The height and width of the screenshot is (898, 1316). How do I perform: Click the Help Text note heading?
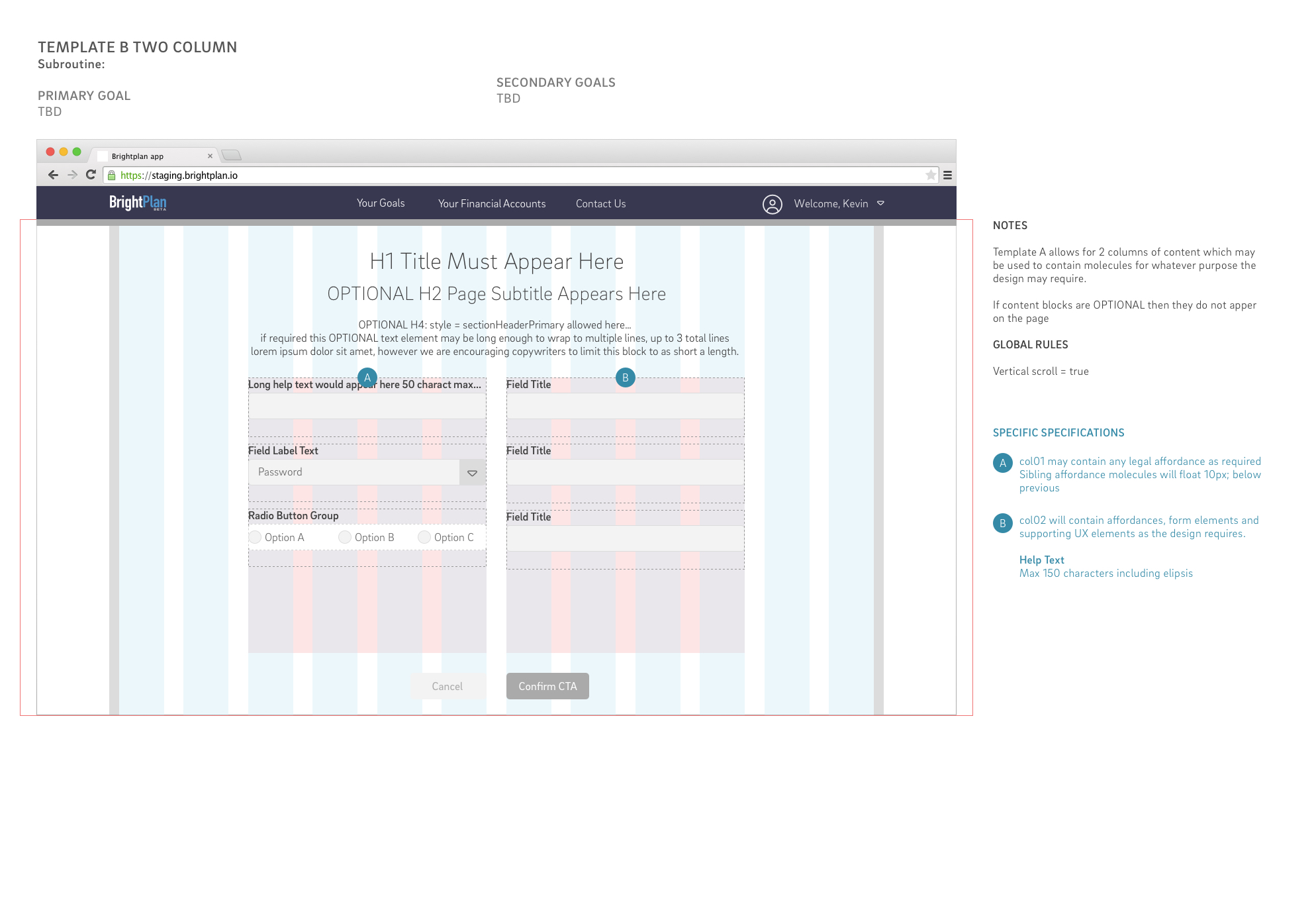1042,560
